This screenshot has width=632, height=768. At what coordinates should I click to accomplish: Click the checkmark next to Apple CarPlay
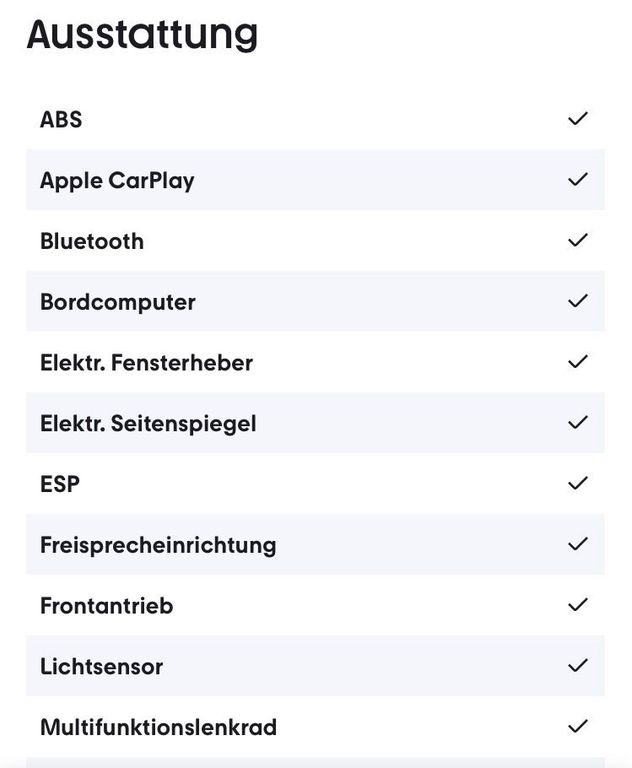[x=577, y=180]
